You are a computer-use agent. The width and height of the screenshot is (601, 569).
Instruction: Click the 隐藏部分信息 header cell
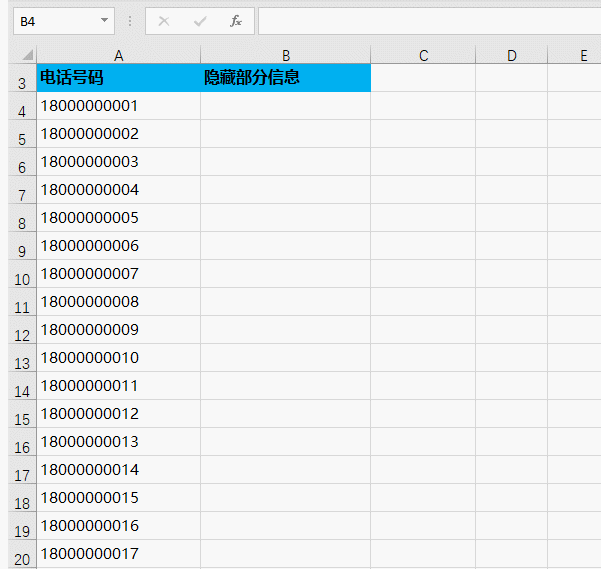pos(286,78)
